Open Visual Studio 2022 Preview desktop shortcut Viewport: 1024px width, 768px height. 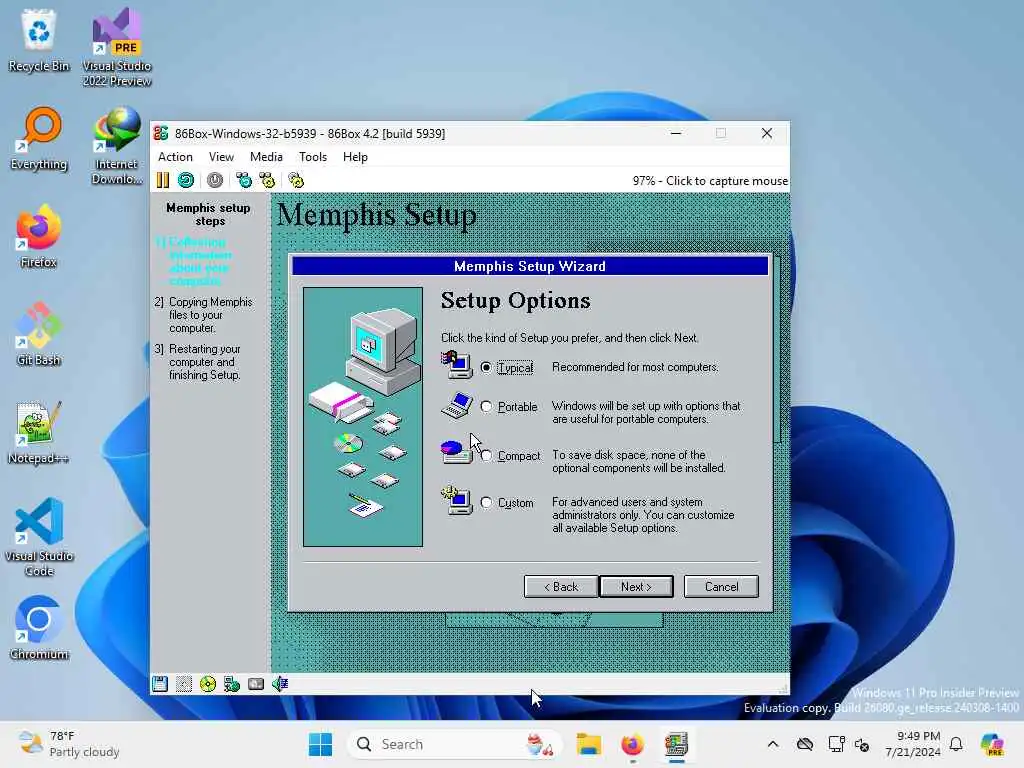coord(117,48)
